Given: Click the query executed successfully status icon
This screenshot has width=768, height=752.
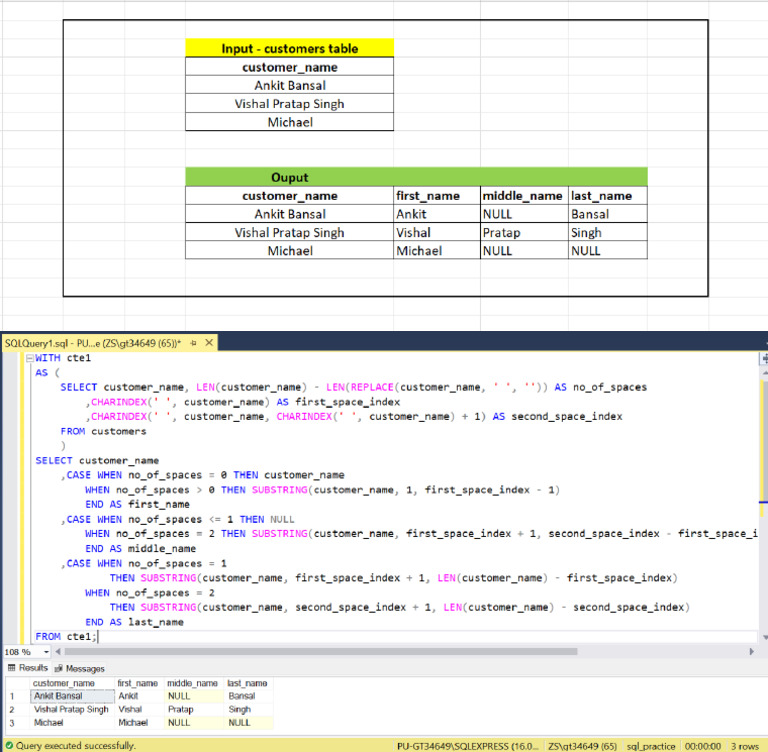Looking at the screenshot, I should pos(8,745).
